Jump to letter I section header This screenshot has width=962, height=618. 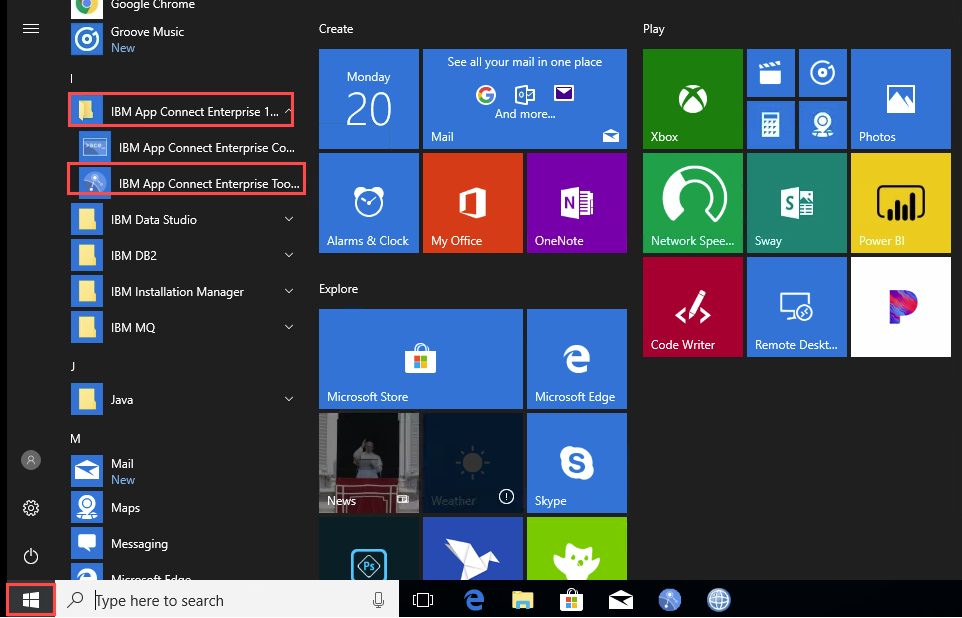72,79
